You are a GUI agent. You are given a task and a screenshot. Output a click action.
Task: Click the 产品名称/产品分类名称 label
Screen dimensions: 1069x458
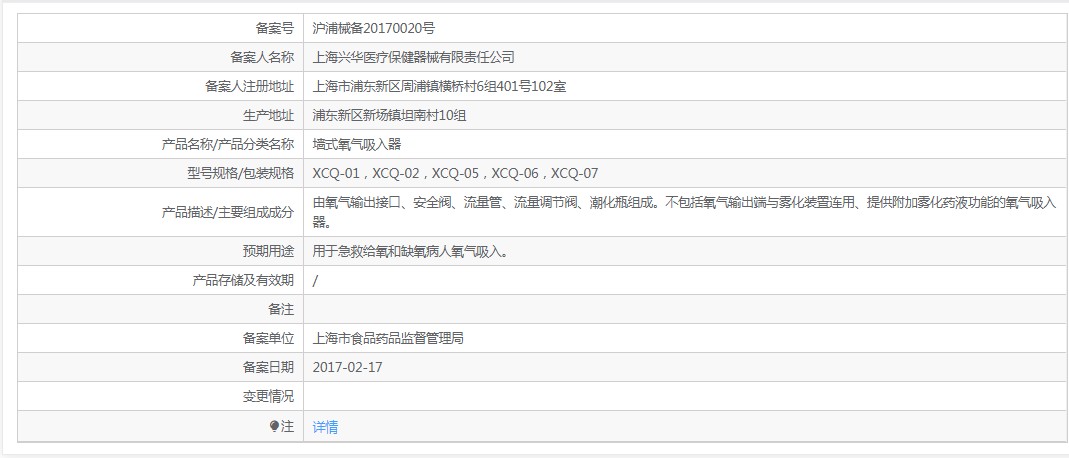coord(228,144)
